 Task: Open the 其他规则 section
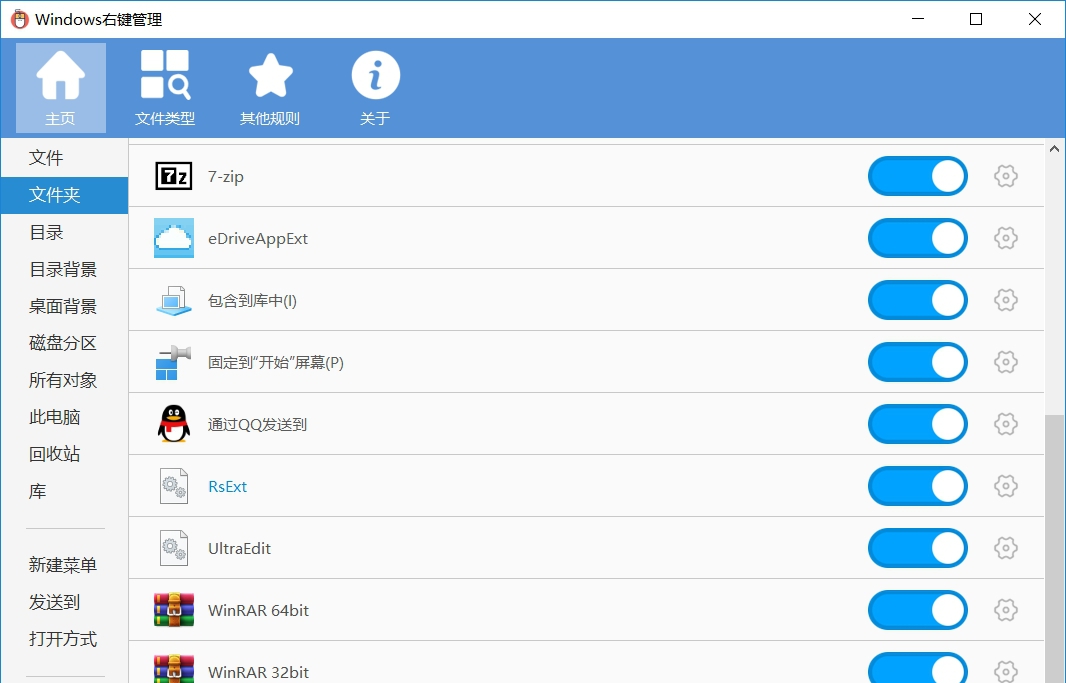pos(269,85)
